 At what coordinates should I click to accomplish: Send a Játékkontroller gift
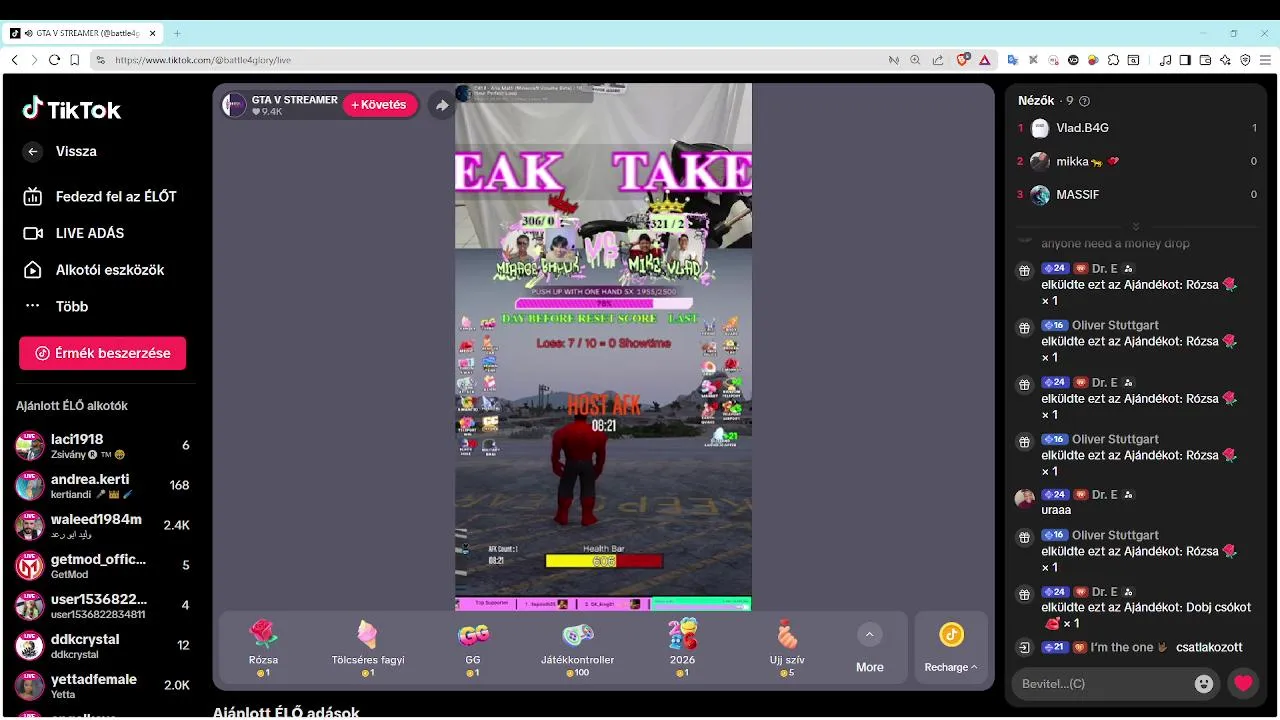pyautogui.click(x=578, y=648)
